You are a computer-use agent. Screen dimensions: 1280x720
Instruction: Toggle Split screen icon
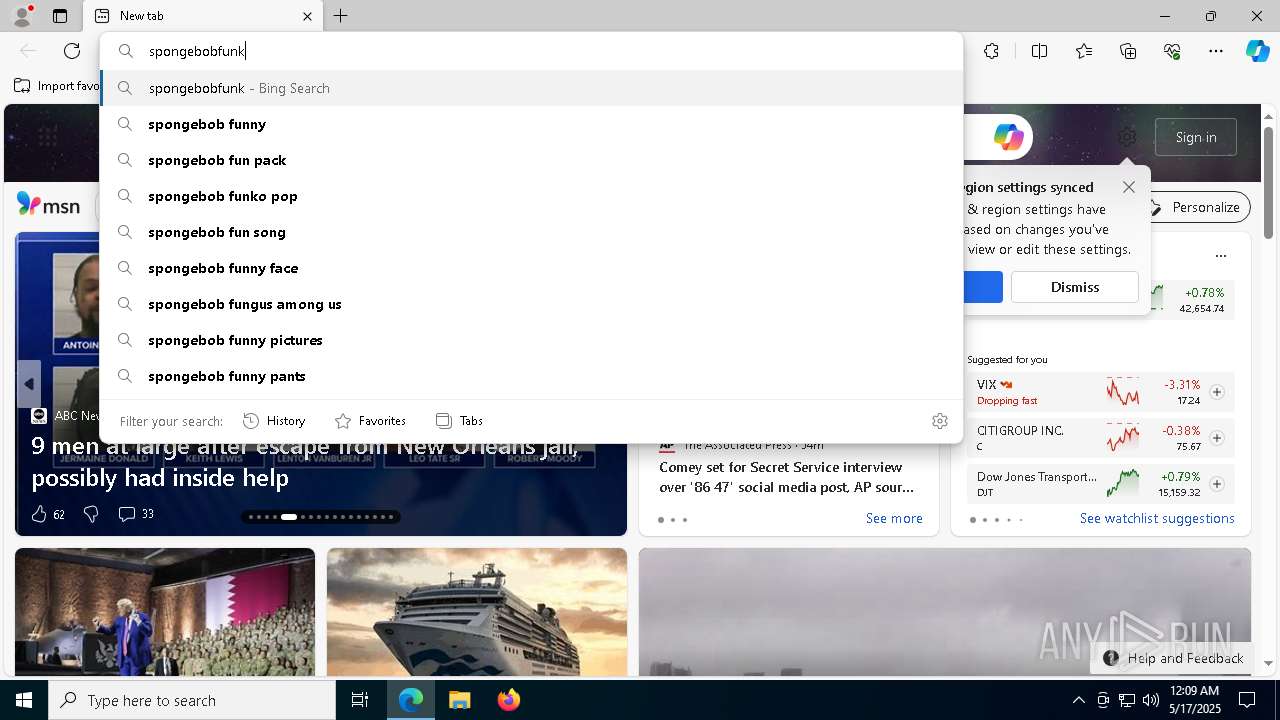(1039, 51)
